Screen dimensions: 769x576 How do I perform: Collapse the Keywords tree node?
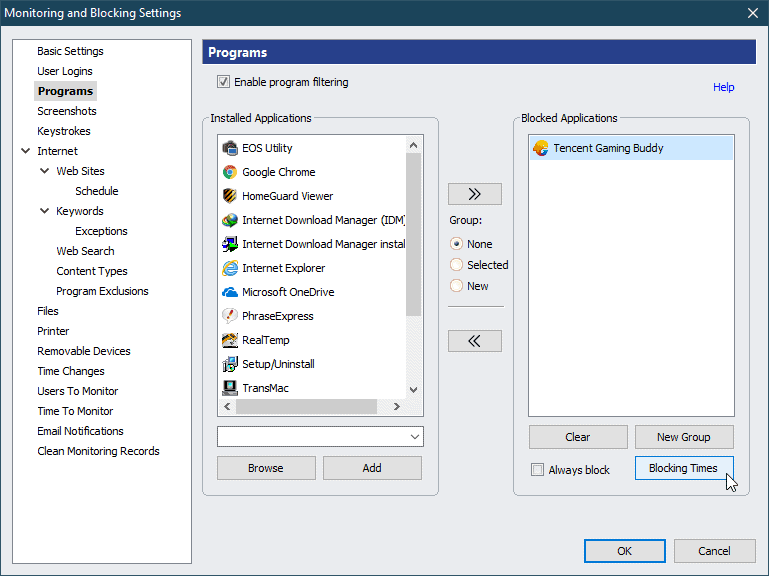(x=45, y=210)
